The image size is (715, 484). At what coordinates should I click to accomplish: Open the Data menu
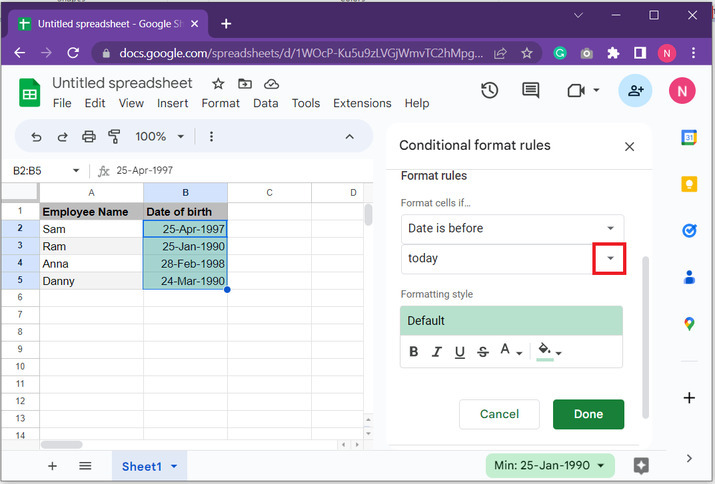click(266, 104)
